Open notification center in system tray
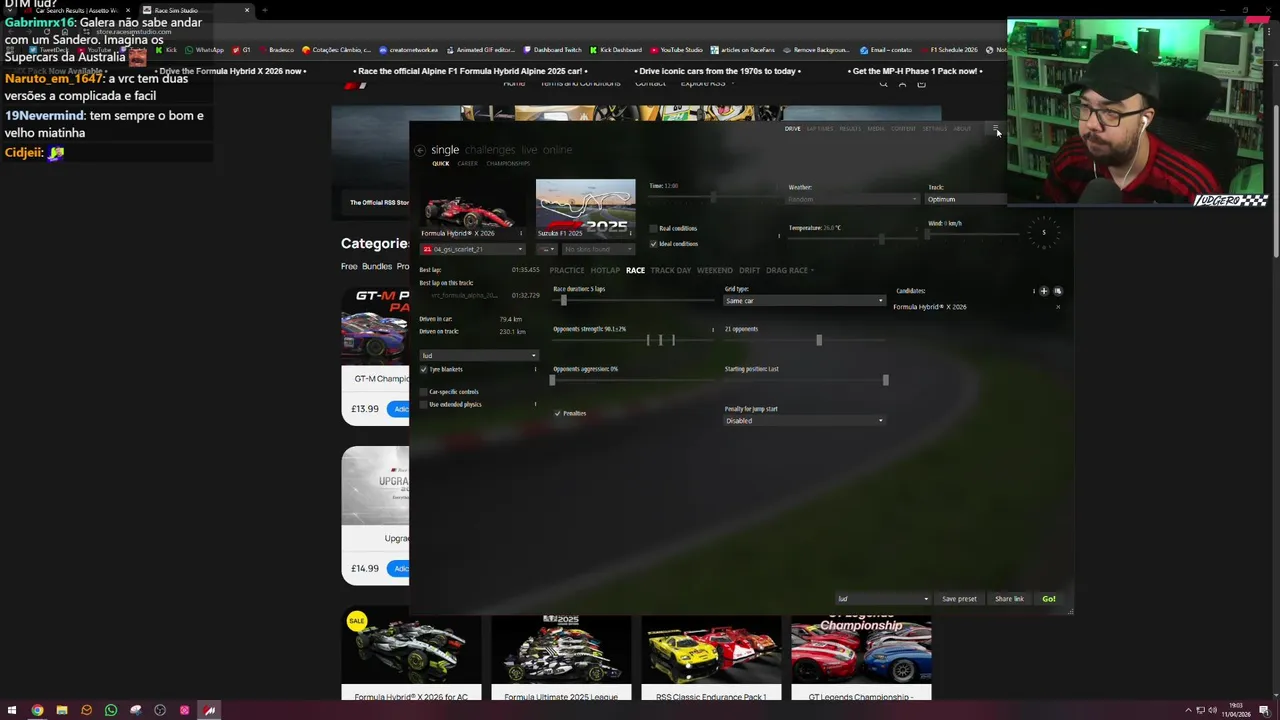 [1265, 710]
